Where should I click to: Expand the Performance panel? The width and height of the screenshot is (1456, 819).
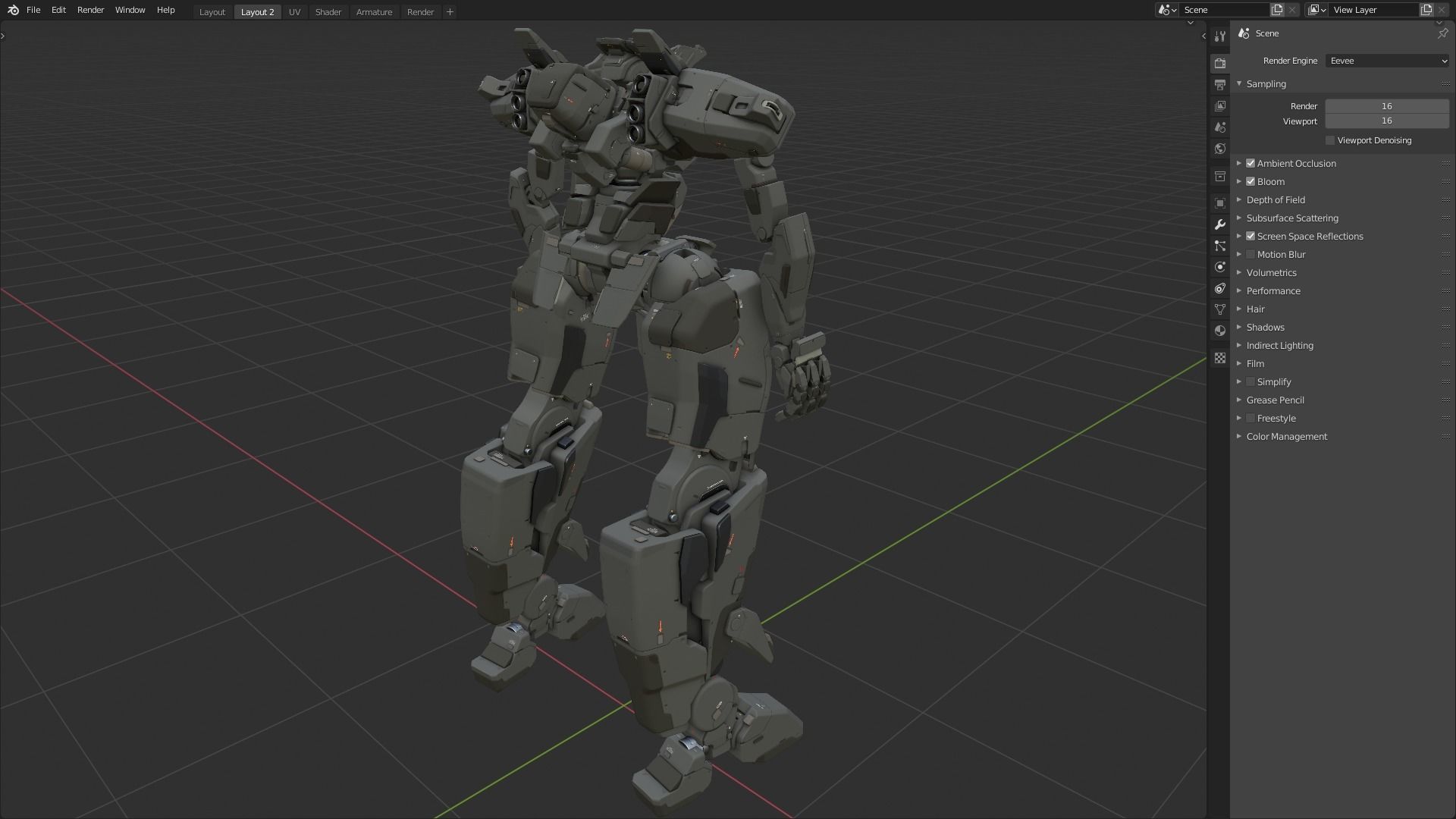pyautogui.click(x=1239, y=290)
